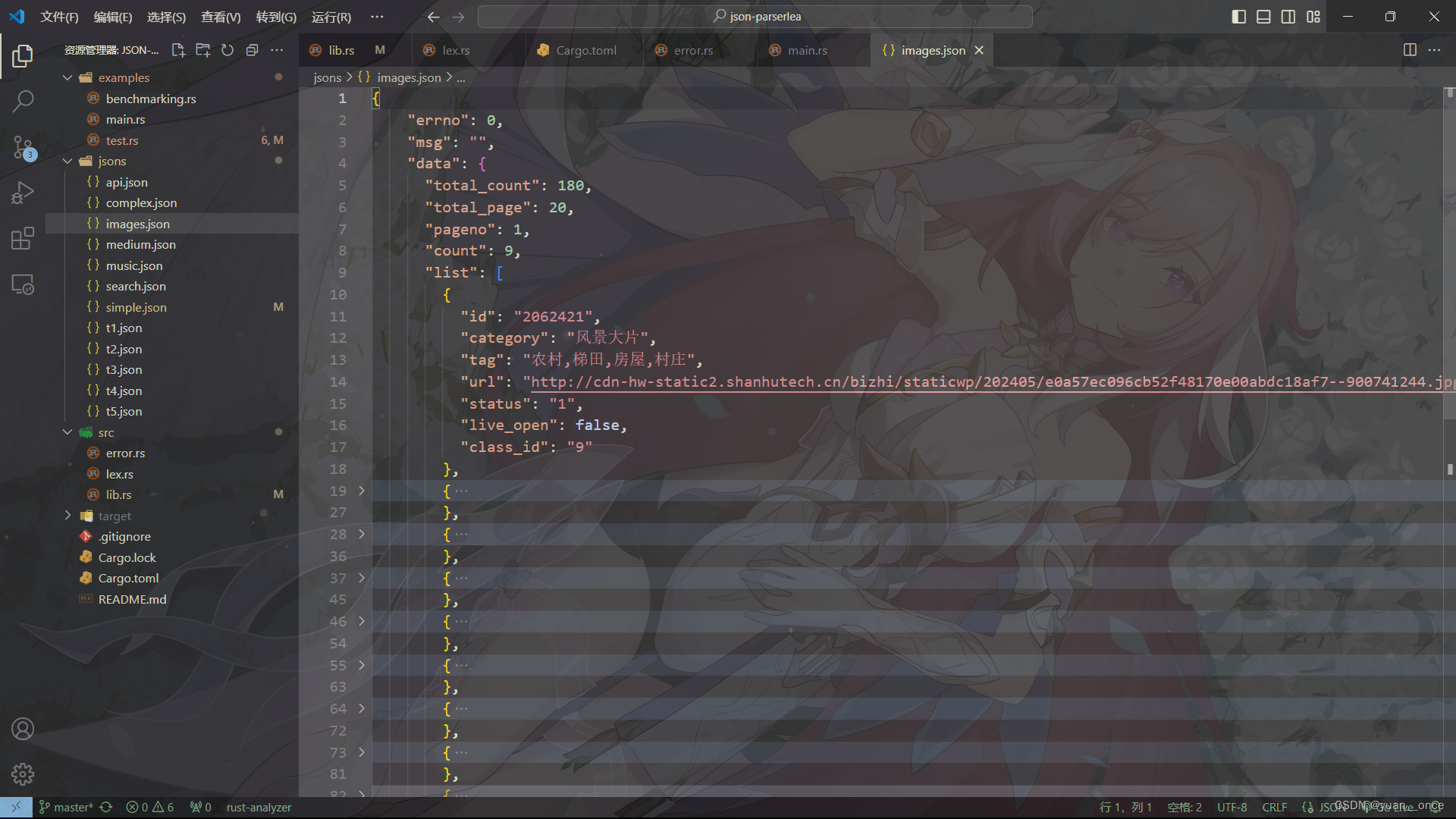Click the UTF-8 encoding indicator
The width and height of the screenshot is (1456, 819).
[1232, 807]
